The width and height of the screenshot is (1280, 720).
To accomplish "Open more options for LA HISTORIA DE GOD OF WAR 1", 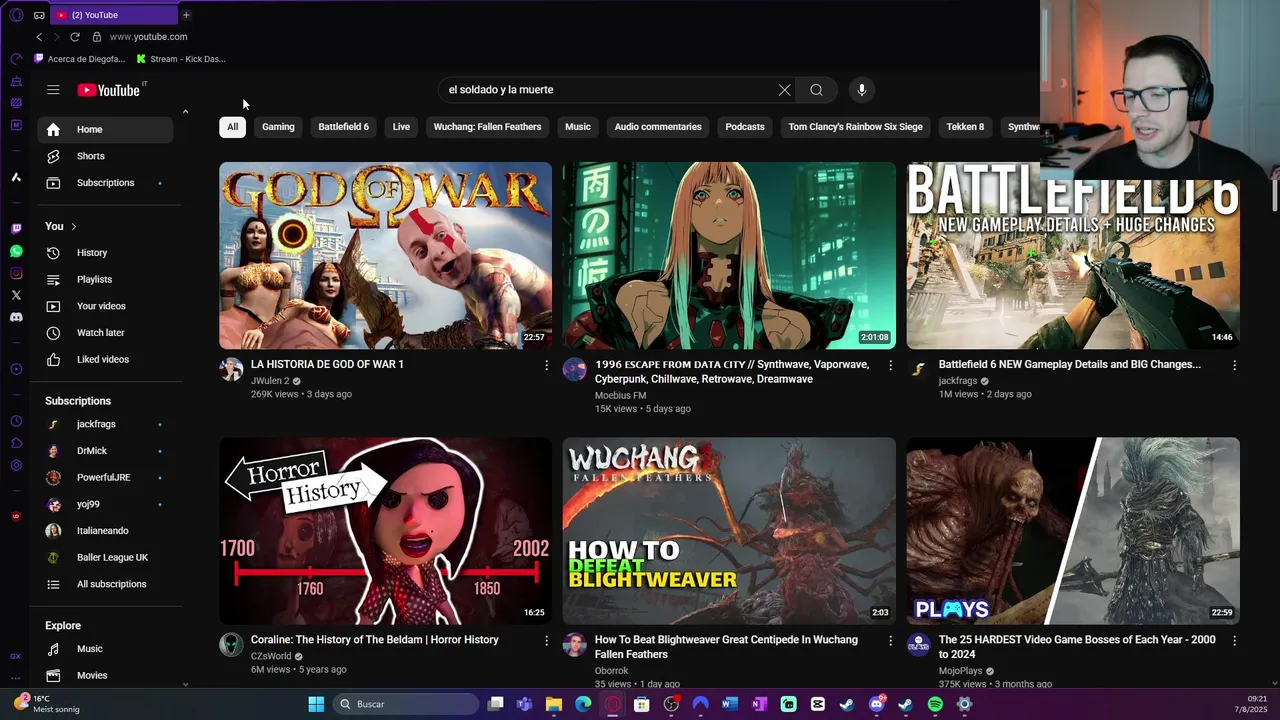I will (546, 365).
